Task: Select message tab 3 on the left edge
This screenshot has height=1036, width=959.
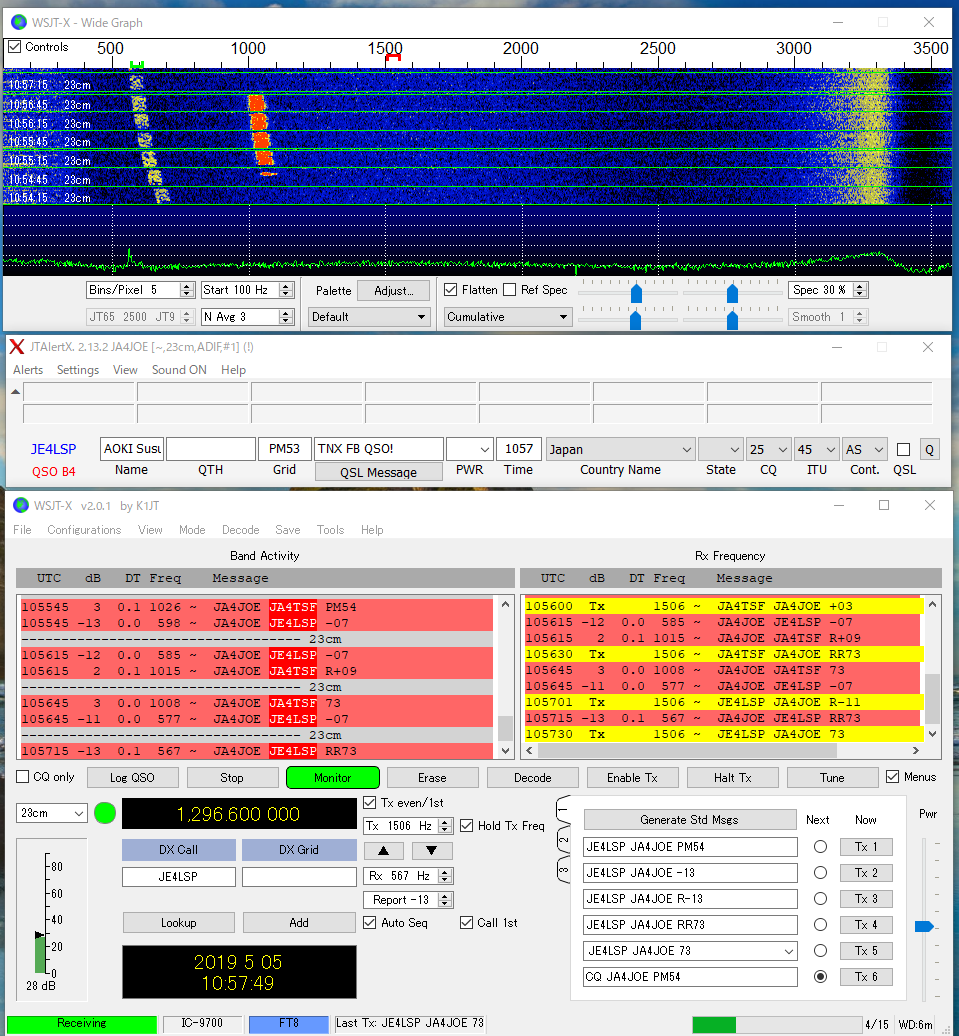Action: click(x=563, y=870)
